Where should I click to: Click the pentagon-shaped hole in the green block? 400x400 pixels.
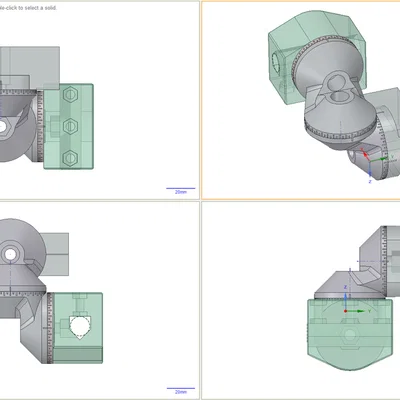80,327
